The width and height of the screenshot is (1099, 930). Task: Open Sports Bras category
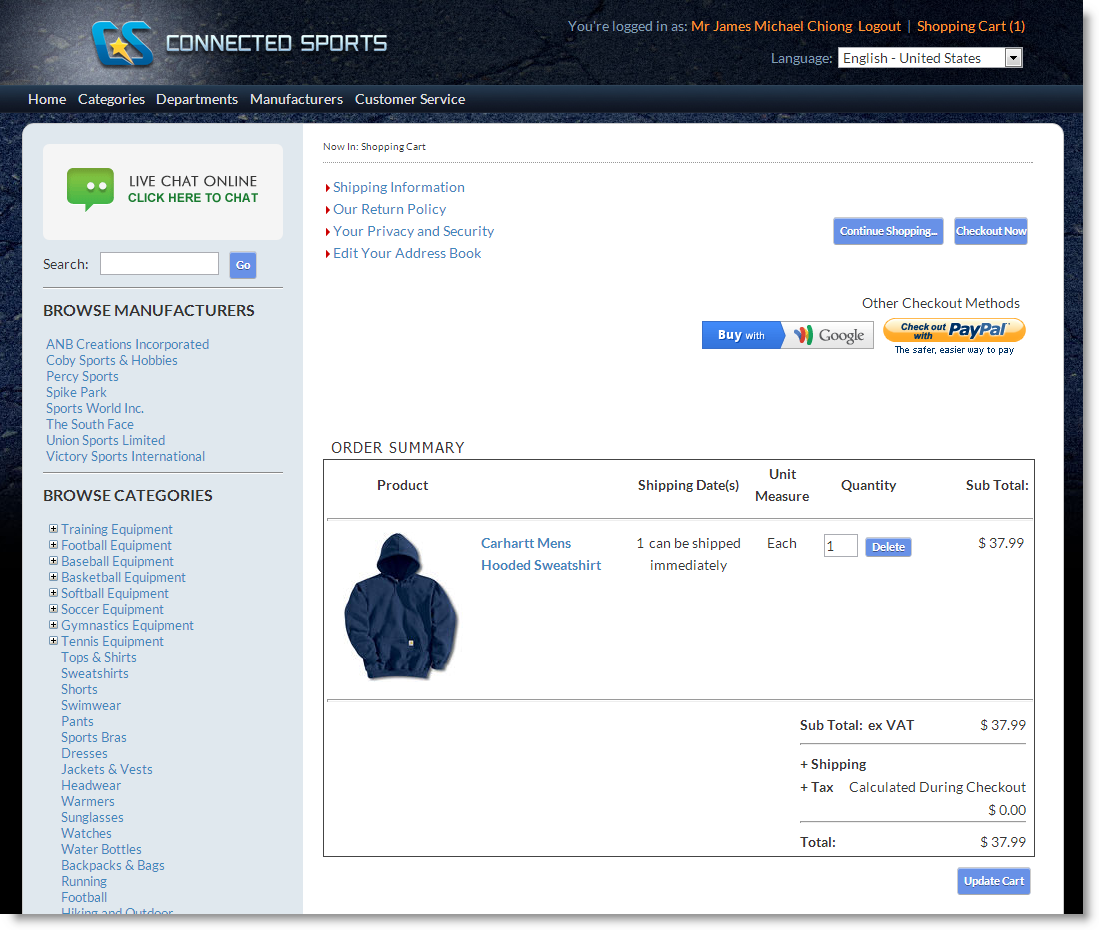94,737
